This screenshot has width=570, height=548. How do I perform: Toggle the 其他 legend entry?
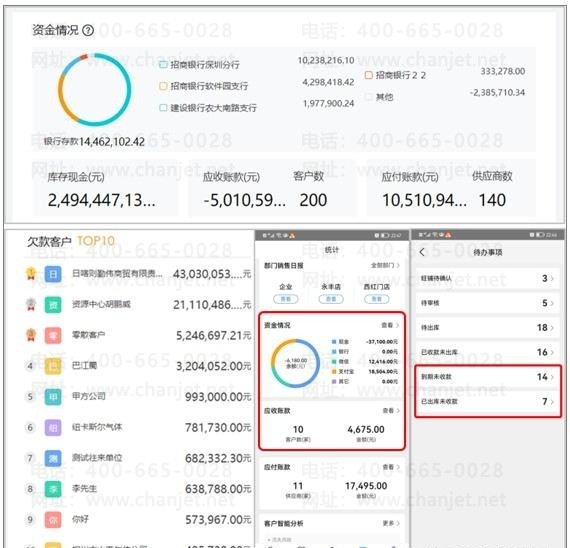pos(380,97)
